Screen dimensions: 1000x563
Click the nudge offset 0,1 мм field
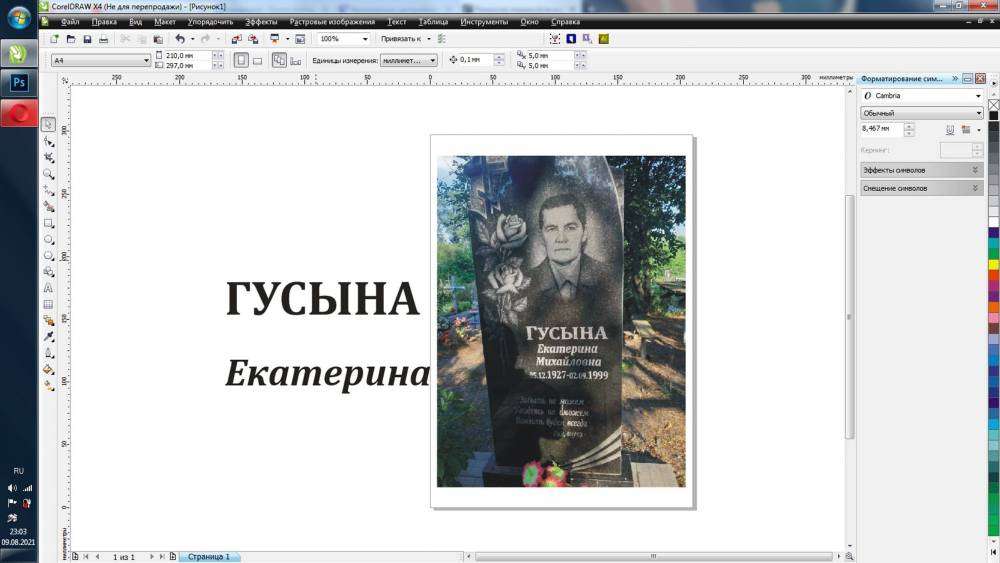pos(475,60)
